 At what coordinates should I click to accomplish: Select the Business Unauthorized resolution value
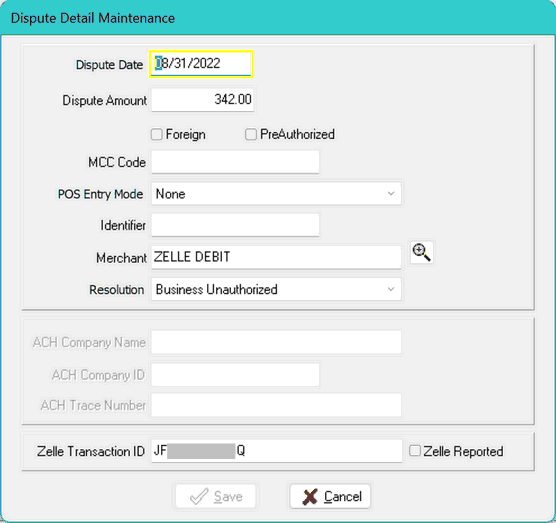217,289
